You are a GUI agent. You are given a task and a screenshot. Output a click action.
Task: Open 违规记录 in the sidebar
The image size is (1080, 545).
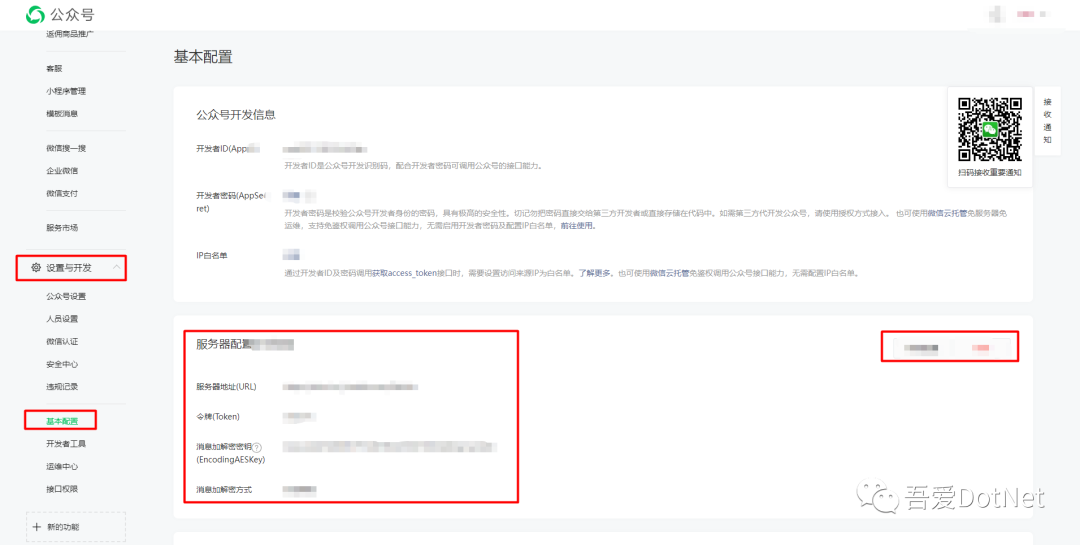coord(62,387)
